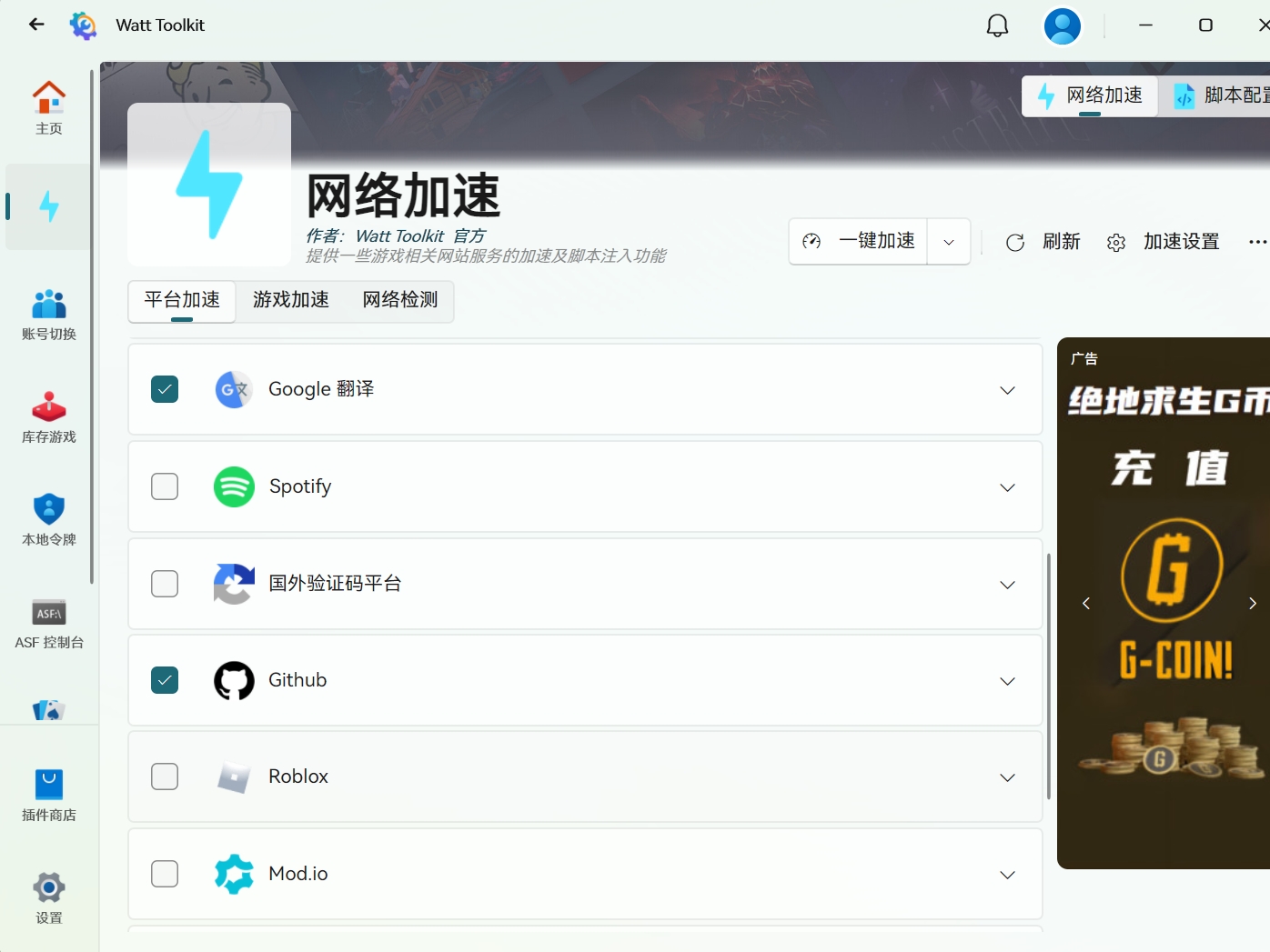Select network acceleration lightning sidebar icon
This screenshot has height=952, width=1270.
[49, 206]
